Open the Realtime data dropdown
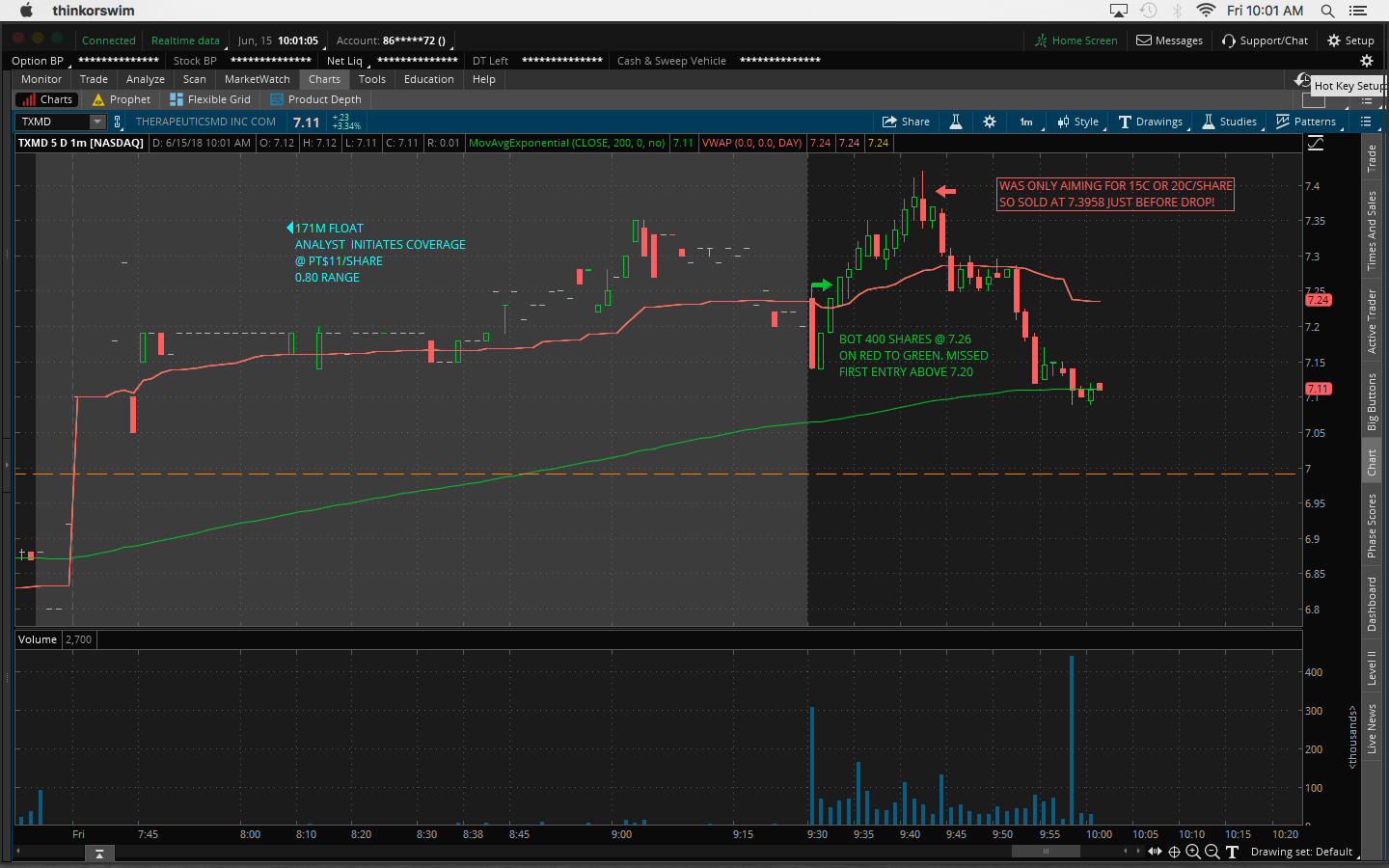Viewport: 1389px width, 868px height. pos(187,41)
